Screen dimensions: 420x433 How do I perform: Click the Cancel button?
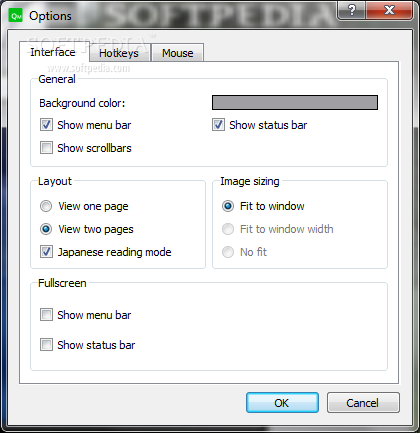click(363, 403)
